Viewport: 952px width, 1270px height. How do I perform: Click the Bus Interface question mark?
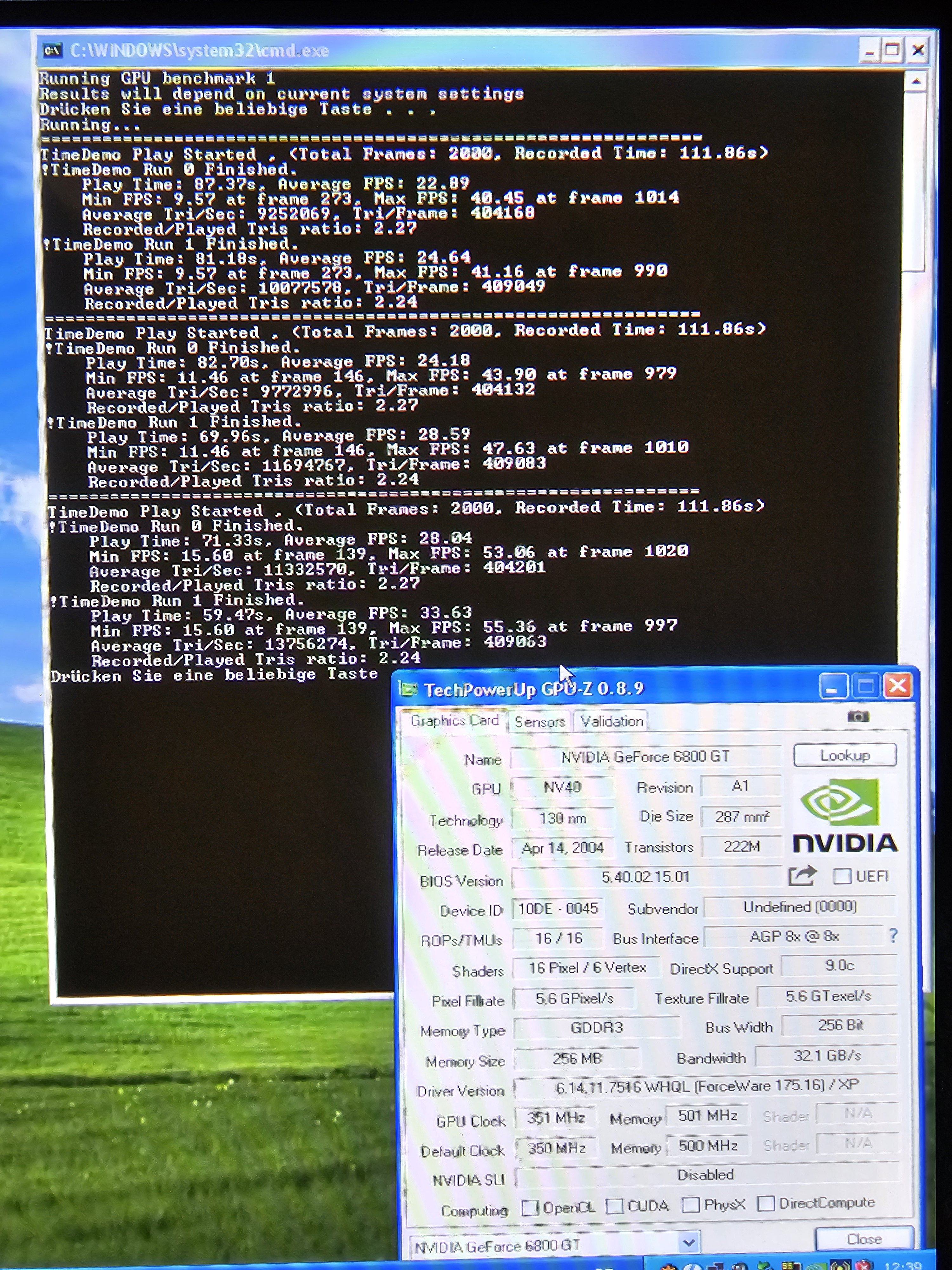893,936
